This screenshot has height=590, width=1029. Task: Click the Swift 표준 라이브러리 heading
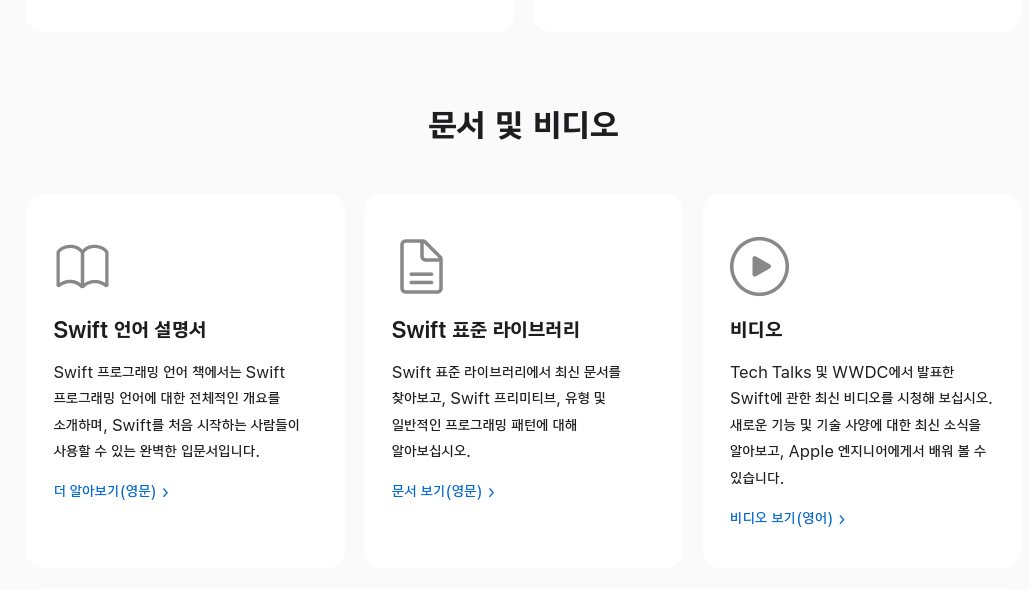[486, 329]
